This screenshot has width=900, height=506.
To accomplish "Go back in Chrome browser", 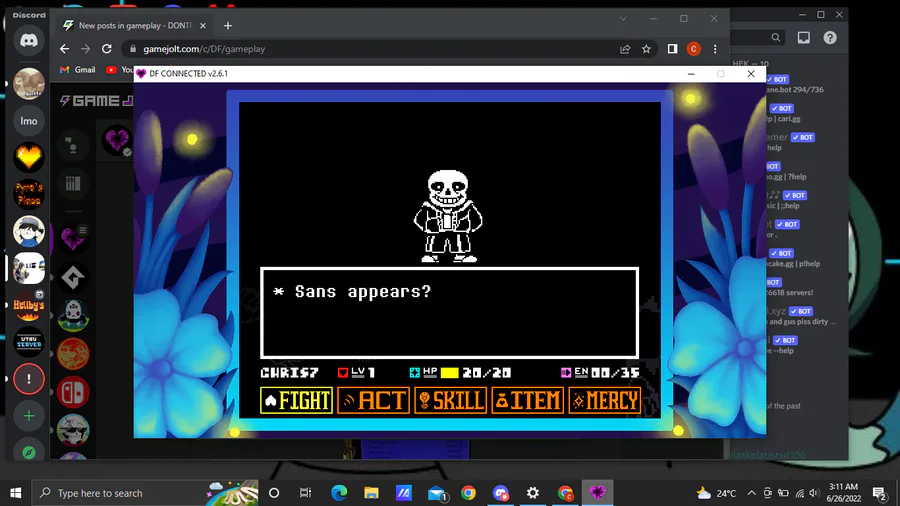I will click(x=64, y=49).
